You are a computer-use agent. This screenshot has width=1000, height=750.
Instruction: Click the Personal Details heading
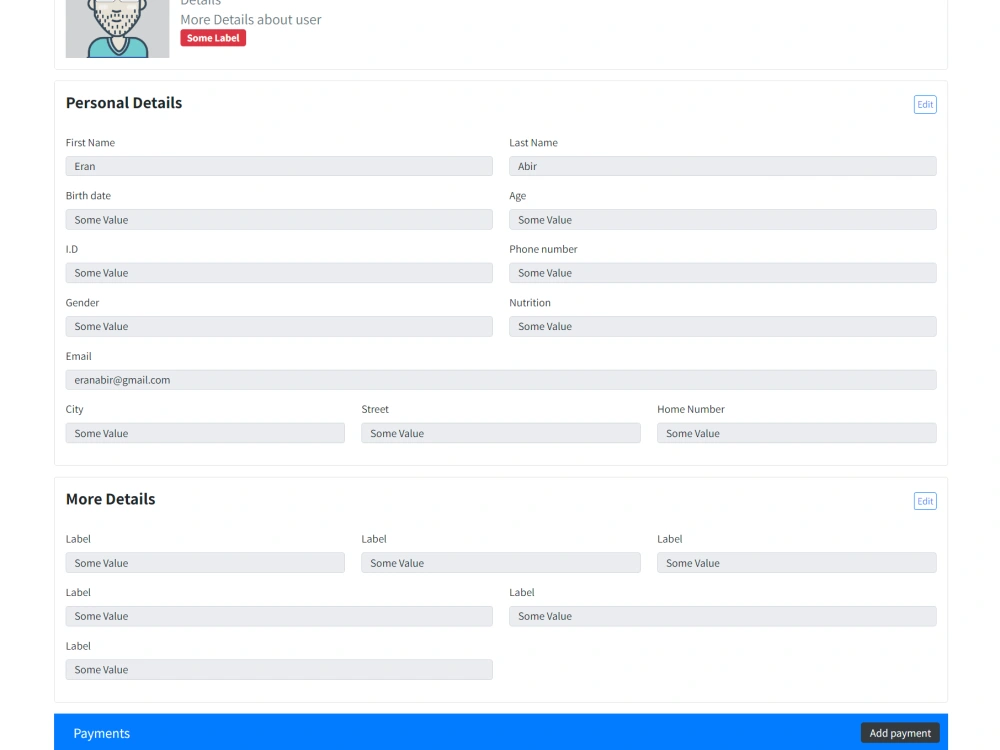coord(124,103)
